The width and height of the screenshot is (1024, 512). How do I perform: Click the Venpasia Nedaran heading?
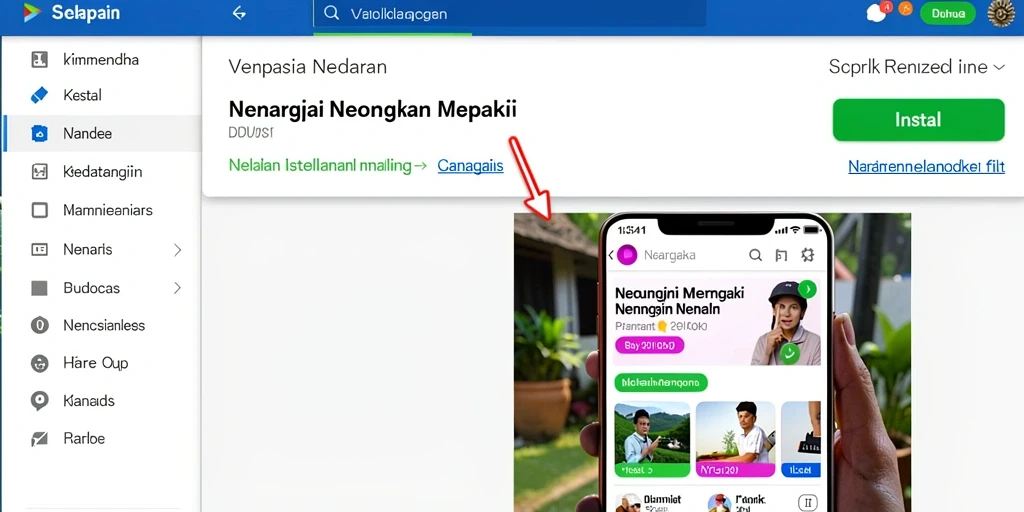click(308, 67)
